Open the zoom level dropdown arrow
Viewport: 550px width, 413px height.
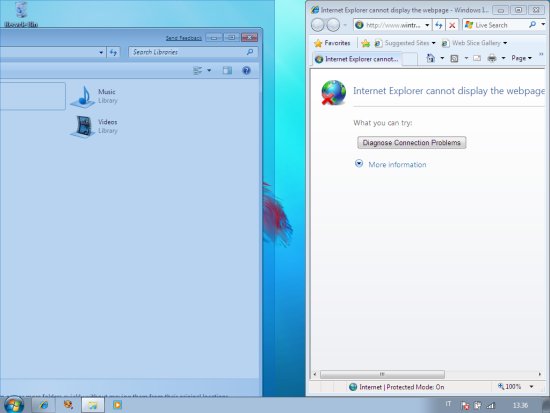point(532,387)
